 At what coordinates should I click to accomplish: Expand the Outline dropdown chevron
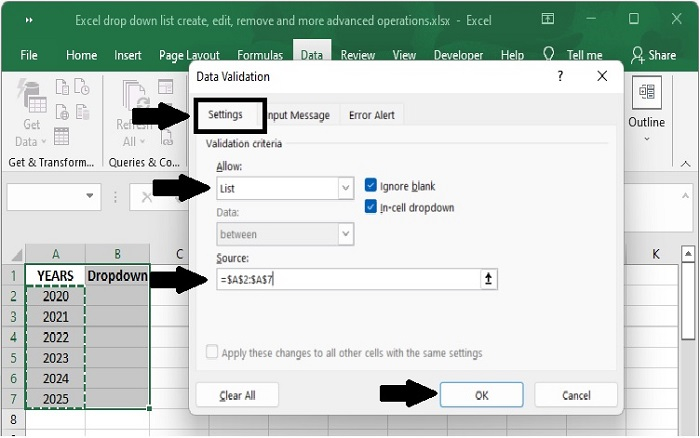pos(646,139)
